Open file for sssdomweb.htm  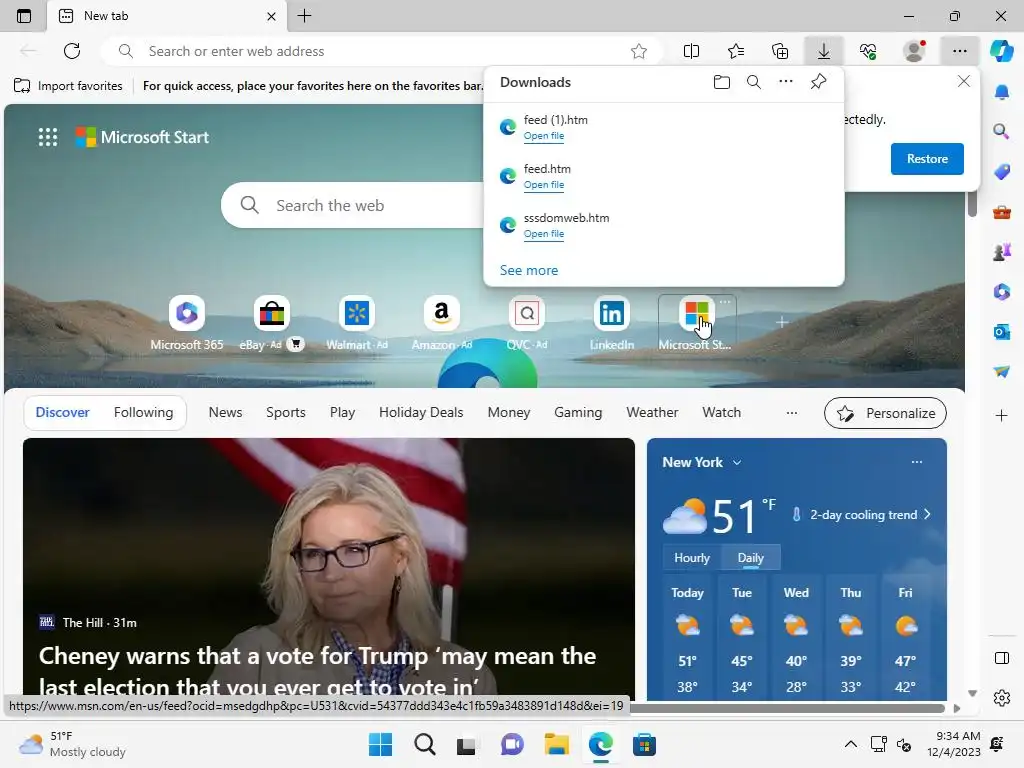[x=543, y=234]
